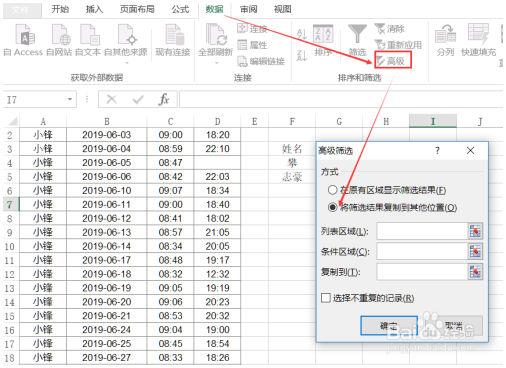The height and width of the screenshot is (368, 506).
Task: Confirm dialog with 确定 button
Action: (389, 325)
